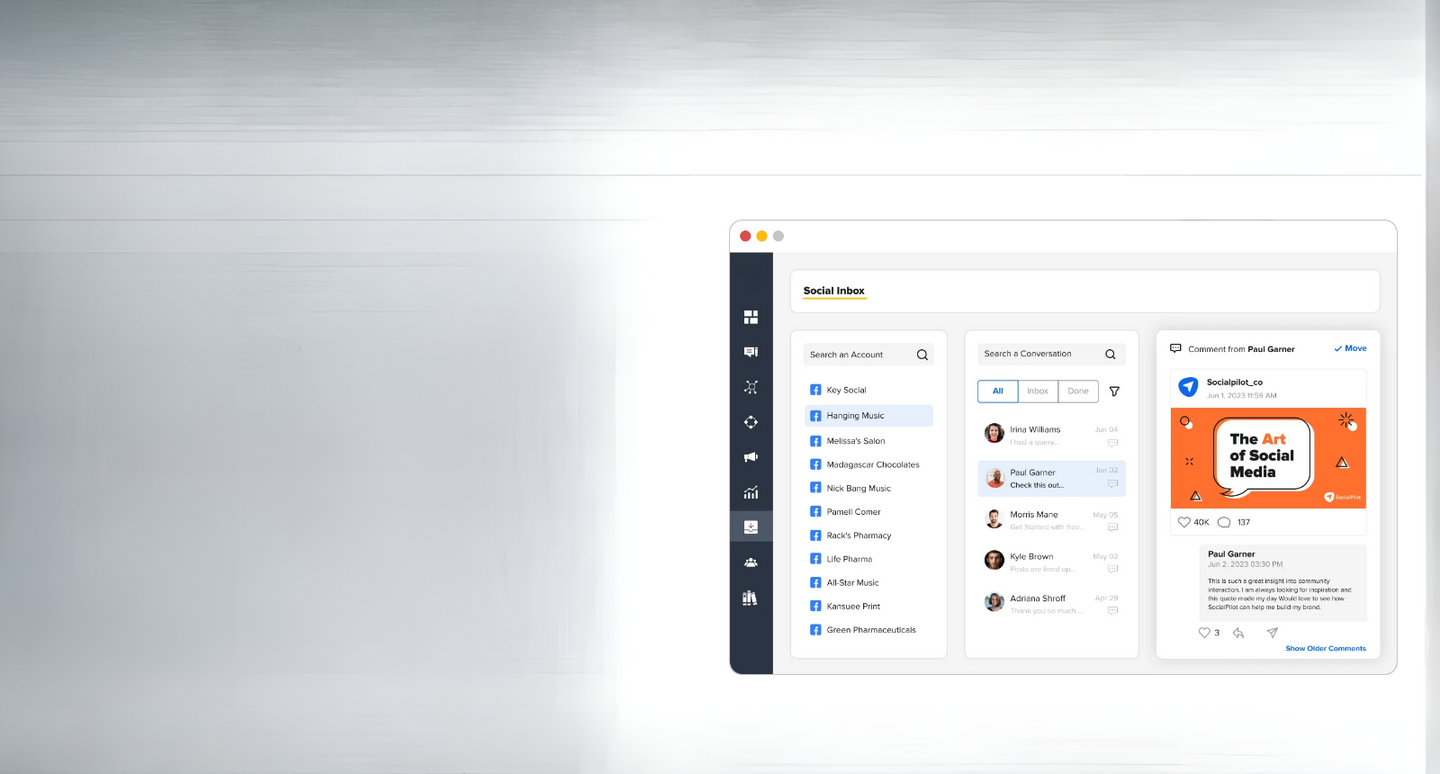This screenshot has height=774, width=1440.
Task: Switch to the Inbox tab
Action: point(1038,391)
